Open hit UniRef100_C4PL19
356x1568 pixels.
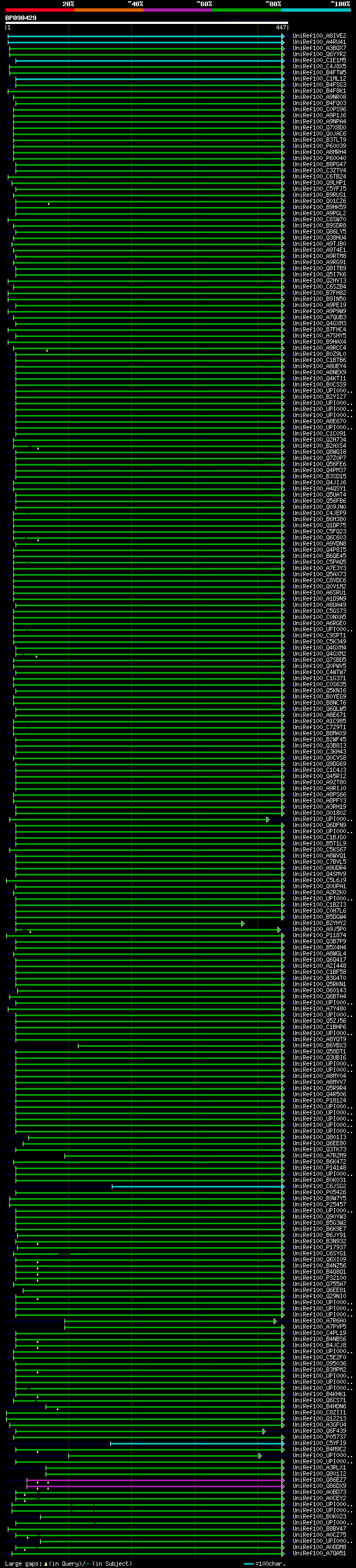tap(319, 1332)
